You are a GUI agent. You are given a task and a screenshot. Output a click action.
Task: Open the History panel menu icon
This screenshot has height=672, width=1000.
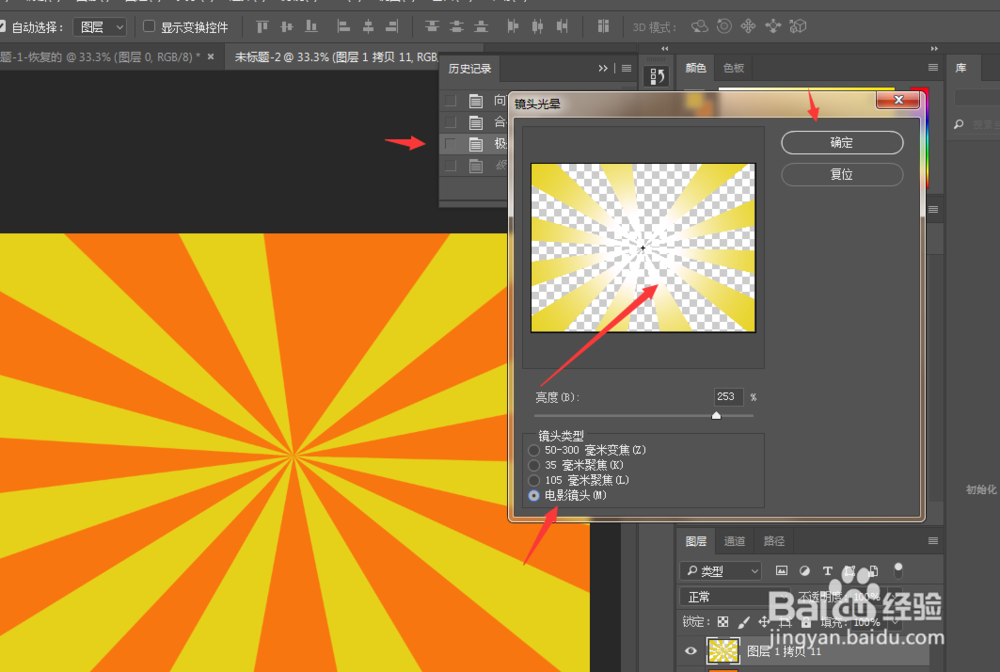click(x=626, y=69)
